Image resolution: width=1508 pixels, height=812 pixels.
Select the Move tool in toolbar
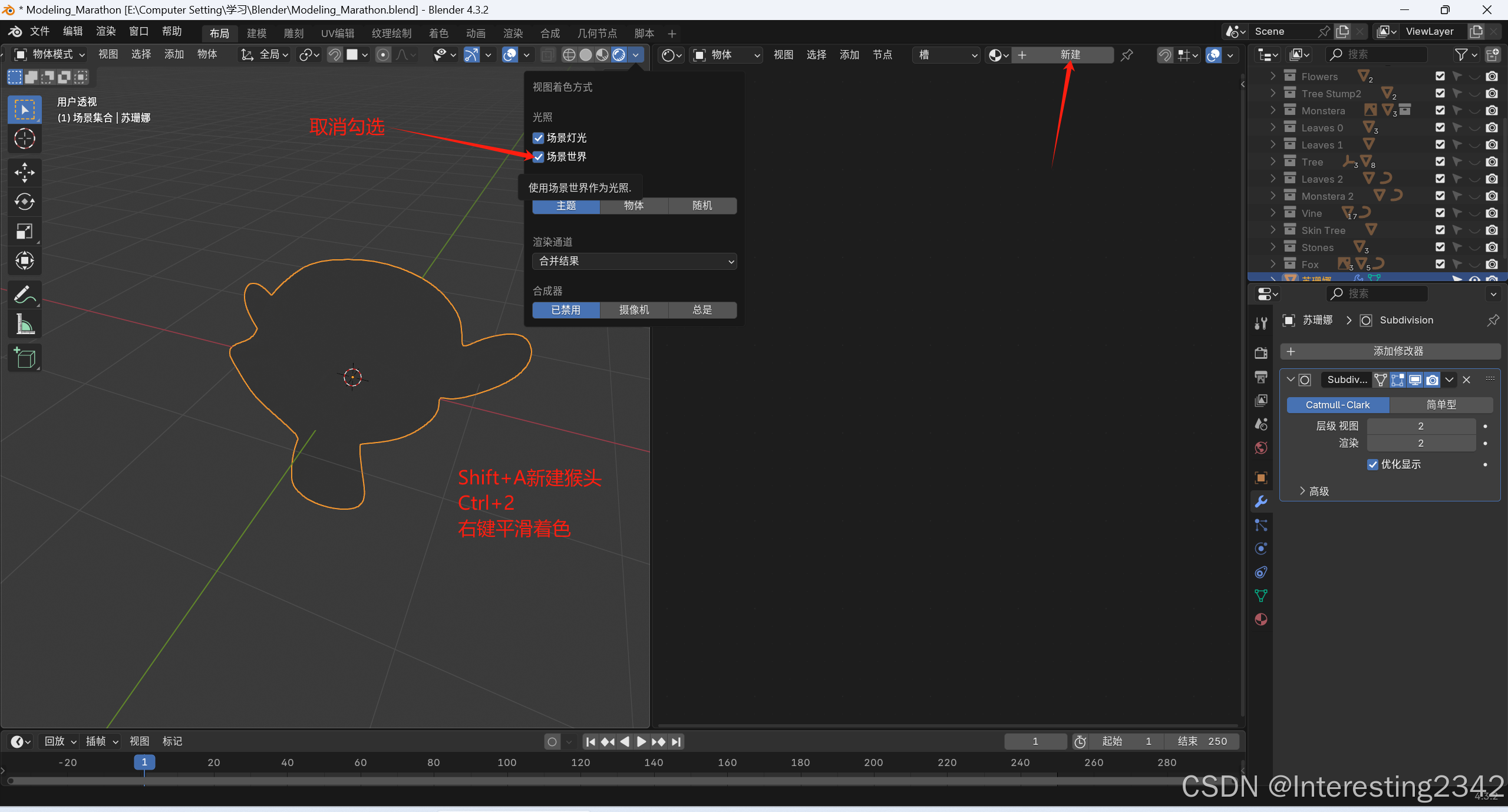(x=24, y=173)
